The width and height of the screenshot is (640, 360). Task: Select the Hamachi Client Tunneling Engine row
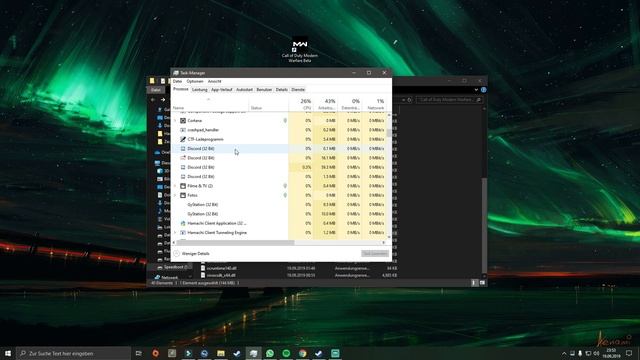click(279, 233)
